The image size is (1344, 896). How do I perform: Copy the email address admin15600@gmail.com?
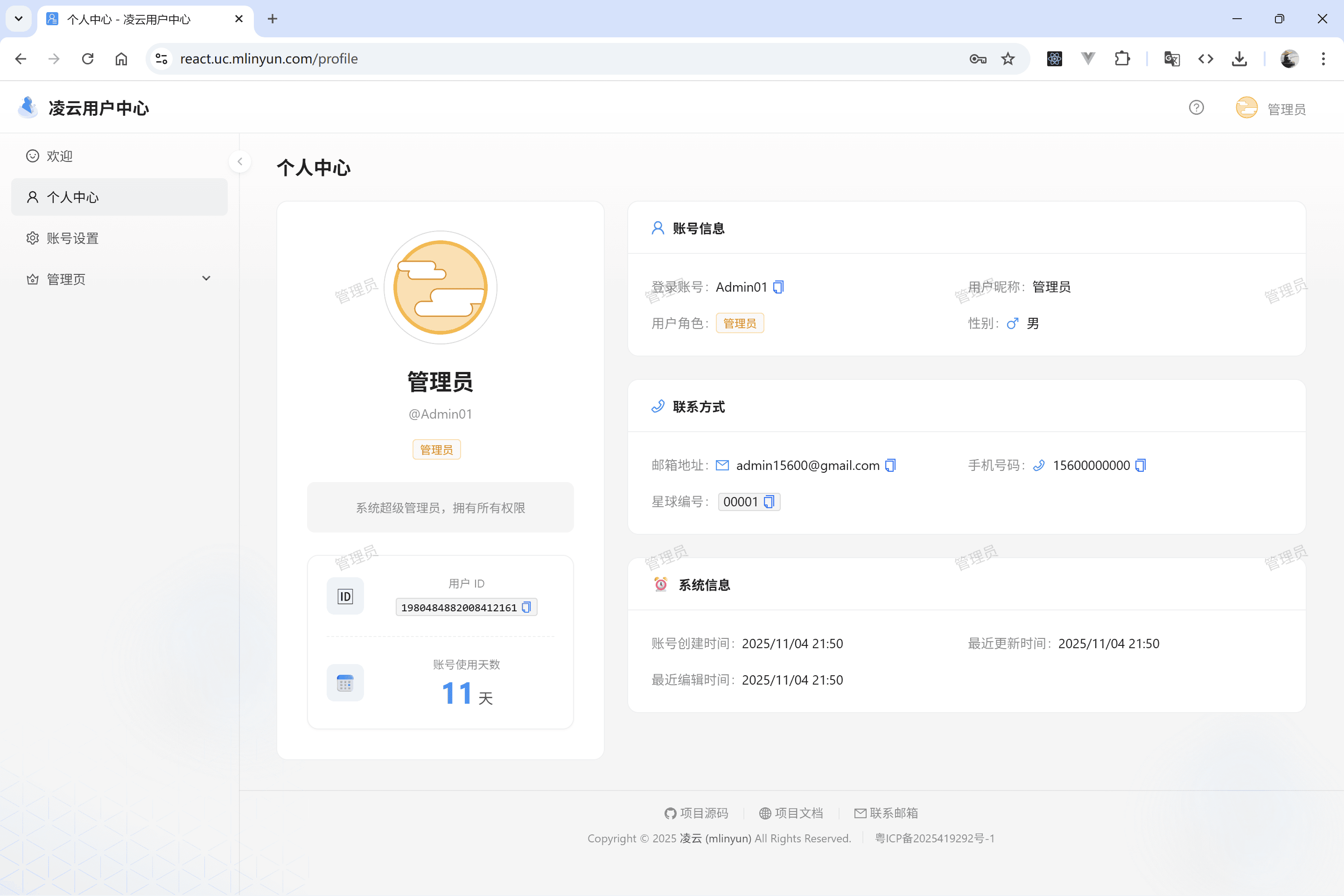pos(890,465)
